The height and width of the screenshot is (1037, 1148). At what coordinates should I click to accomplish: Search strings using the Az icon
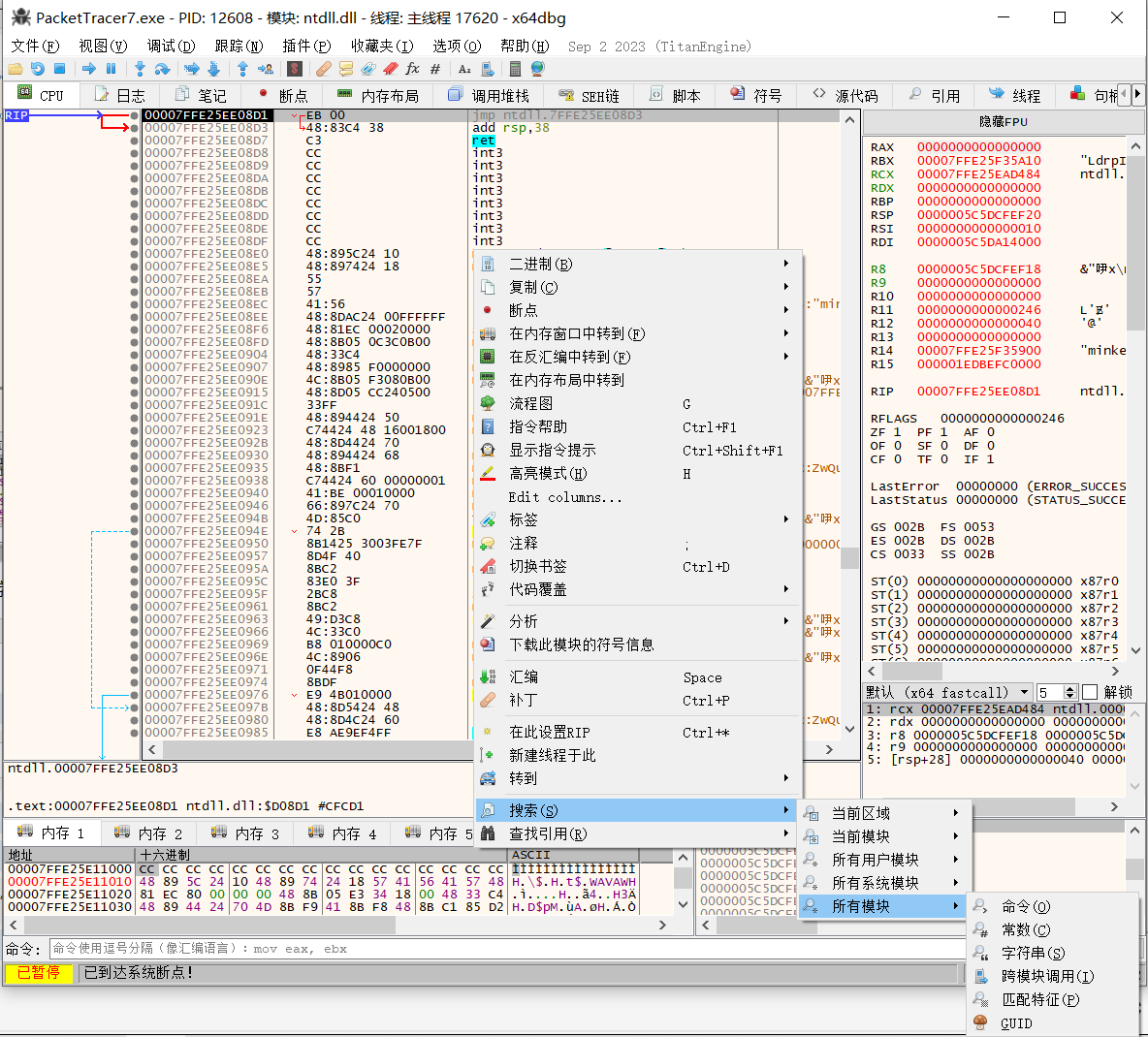coord(464,69)
